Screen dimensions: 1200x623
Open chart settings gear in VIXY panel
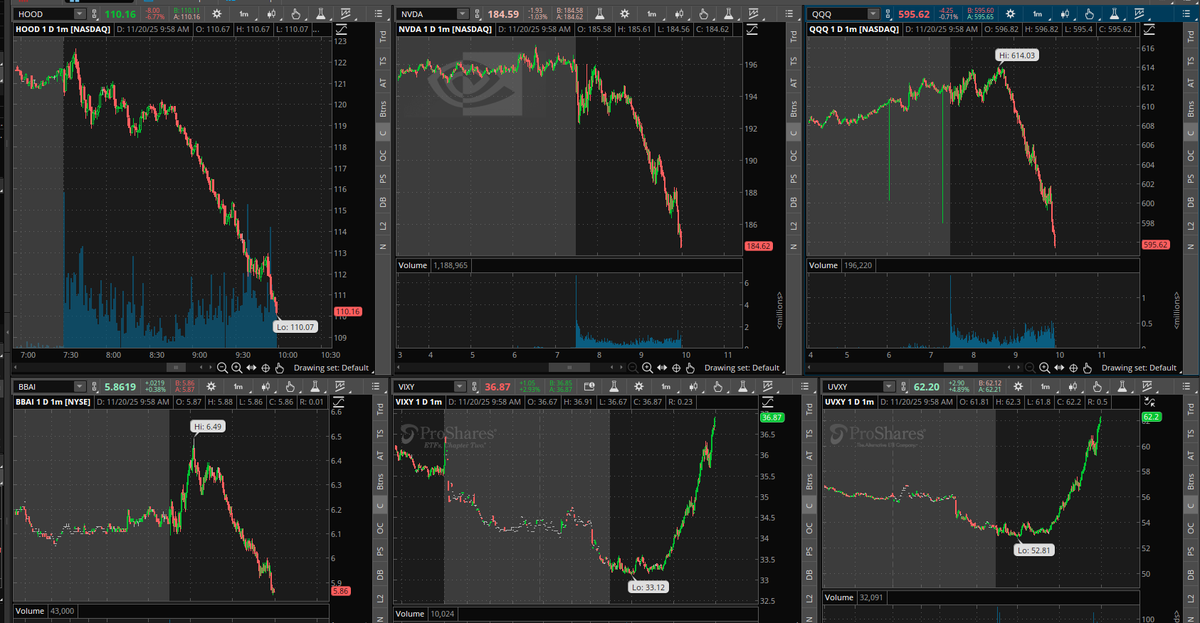[638, 387]
